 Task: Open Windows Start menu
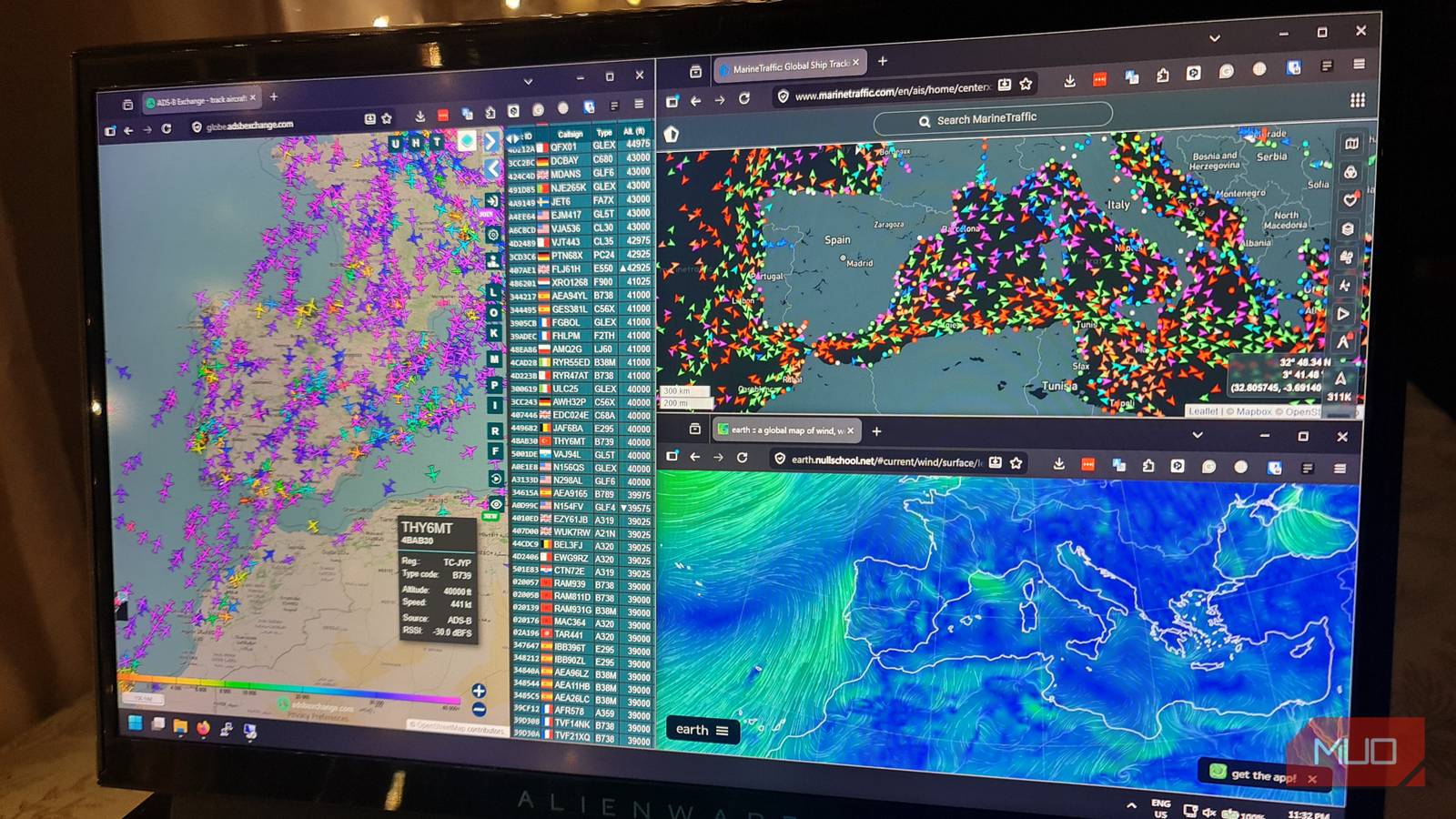click(x=136, y=723)
